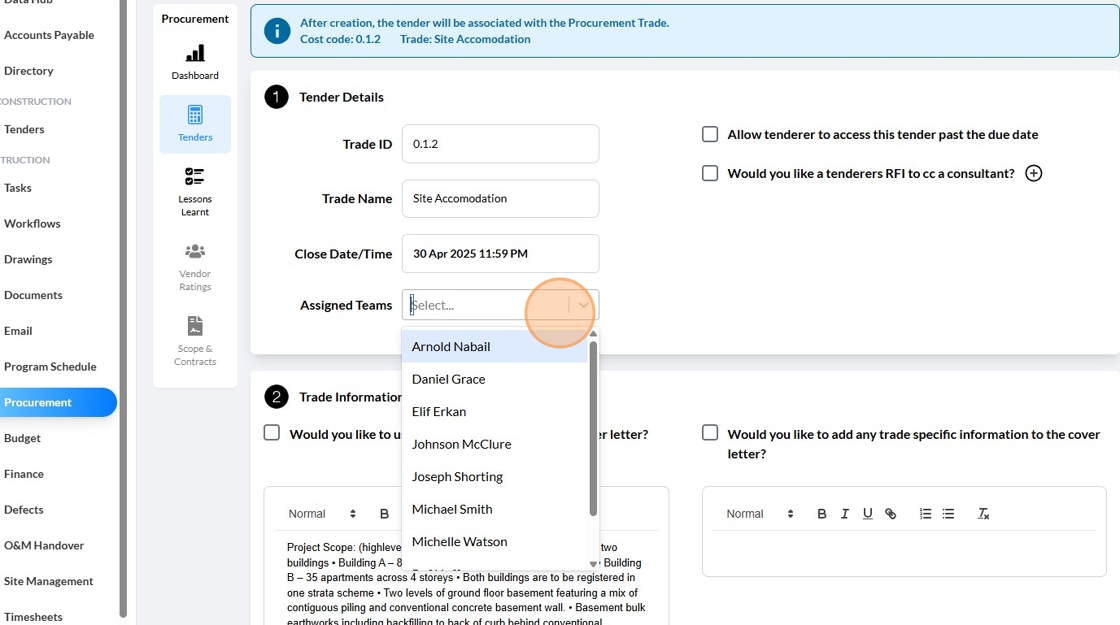The width and height of the screenshot is (1120, 625).
Task: Click the dropdown list scroll-up arrow
Action: [593, 334]
